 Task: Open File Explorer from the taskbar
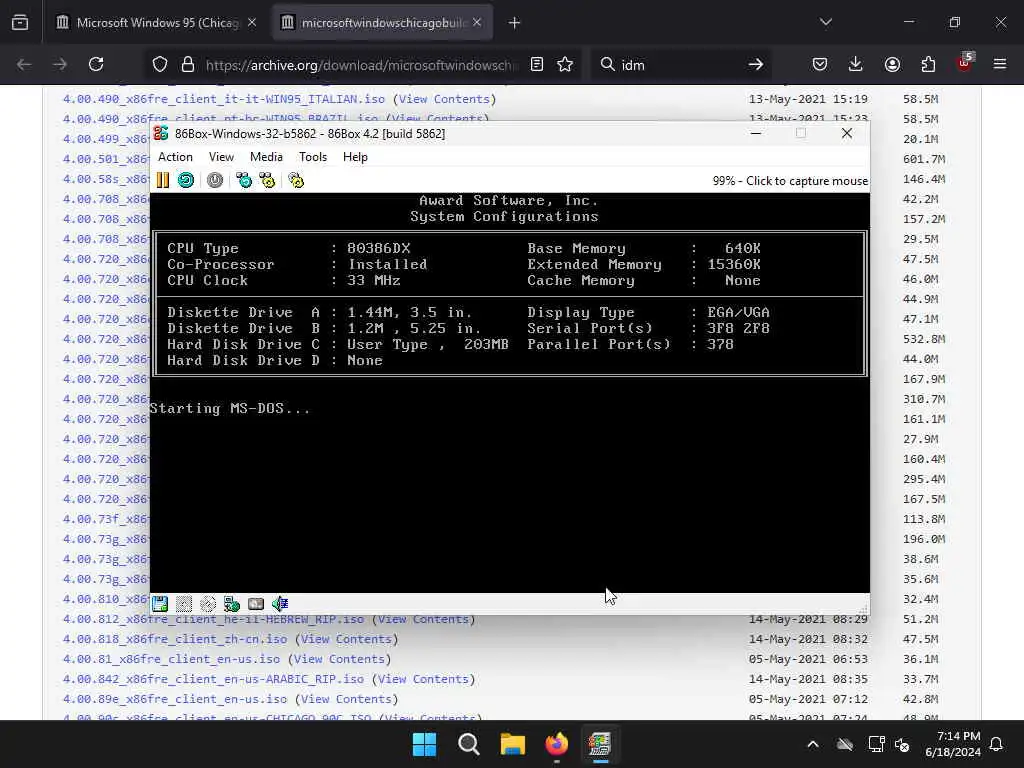[x=513, y=744]
